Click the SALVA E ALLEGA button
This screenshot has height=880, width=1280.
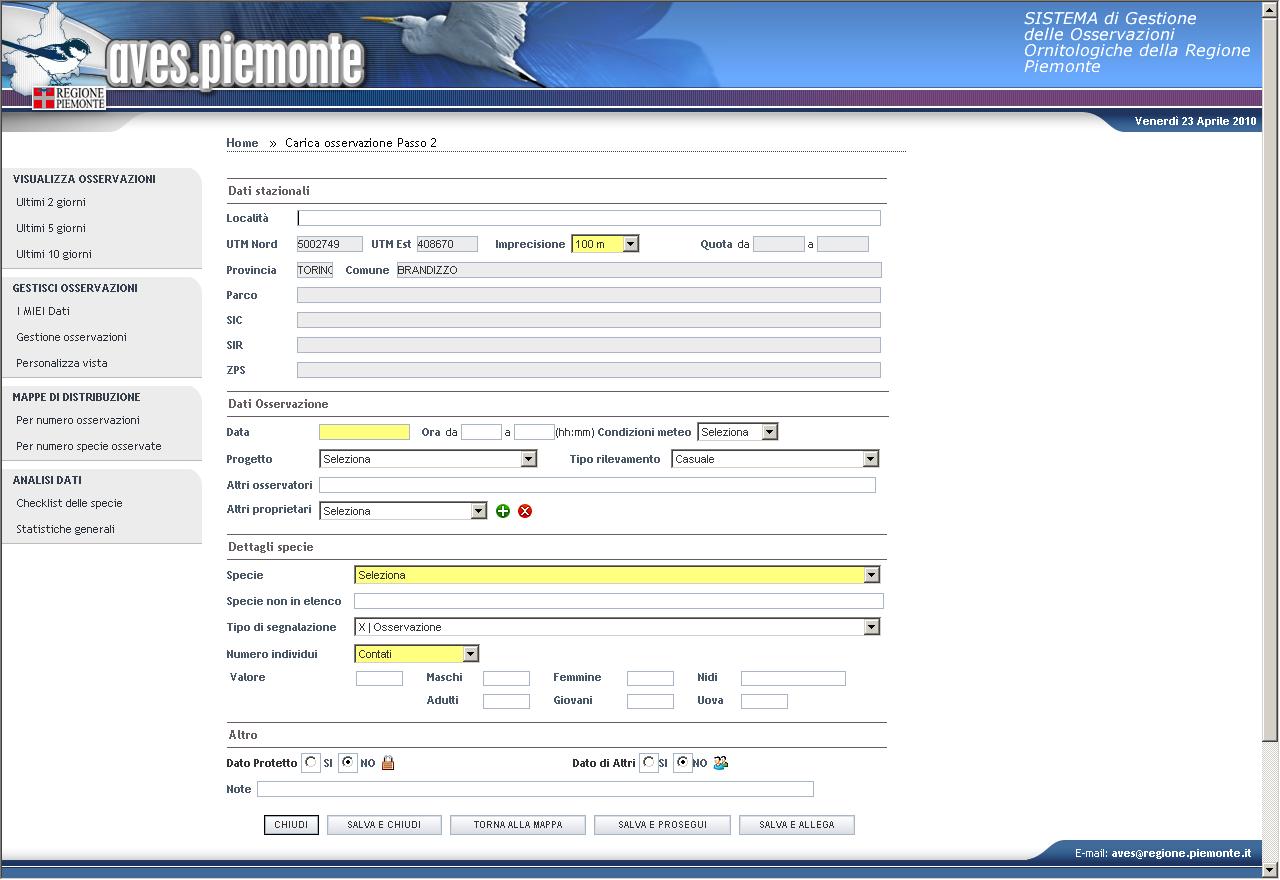[x=797, y=825]
